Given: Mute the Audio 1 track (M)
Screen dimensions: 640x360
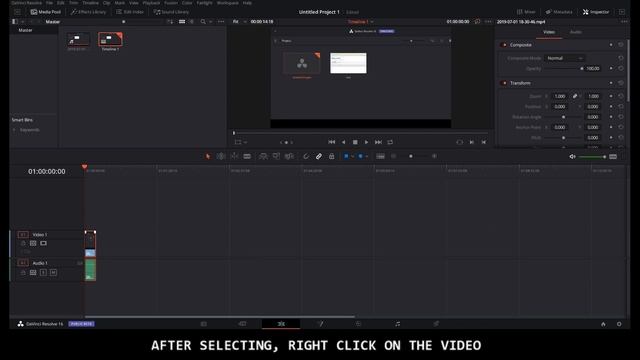Looking at the screenshot, I should pos(53,272).
